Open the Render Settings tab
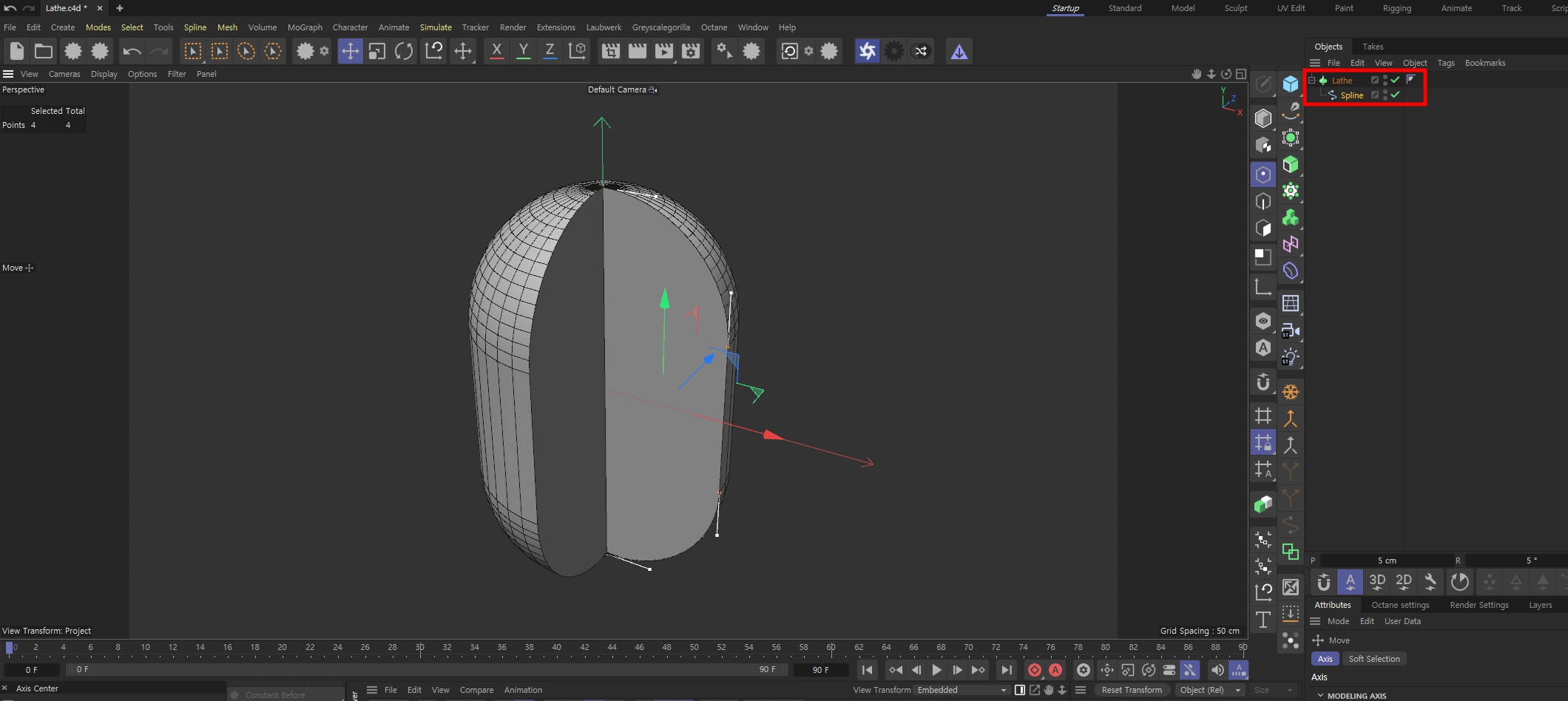Image resolution: width=1568 pixels, height=701 pixels. [x=1479, y=605]
